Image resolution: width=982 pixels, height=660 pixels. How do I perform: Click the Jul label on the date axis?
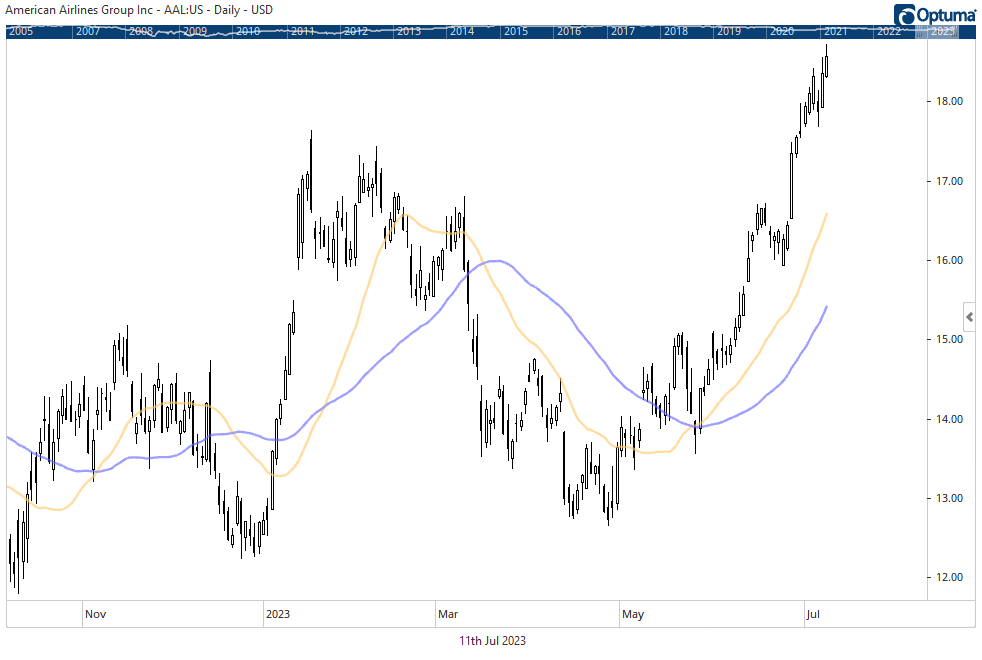point(813,614)
